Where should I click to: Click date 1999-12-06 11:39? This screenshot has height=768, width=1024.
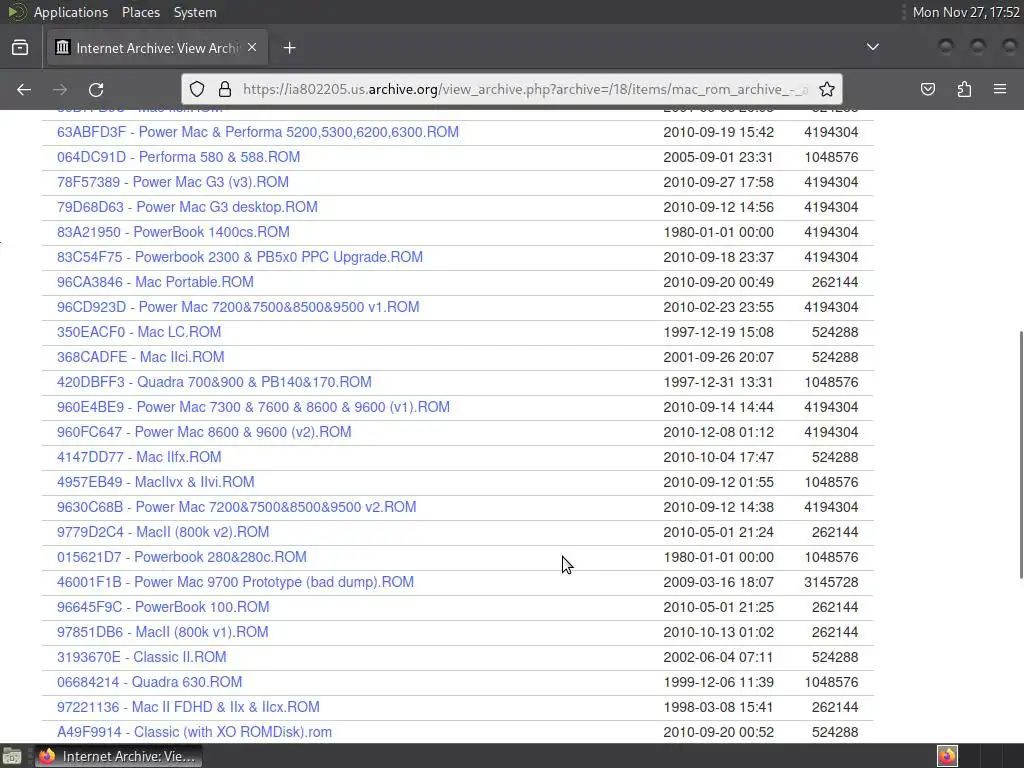point(718,682)
